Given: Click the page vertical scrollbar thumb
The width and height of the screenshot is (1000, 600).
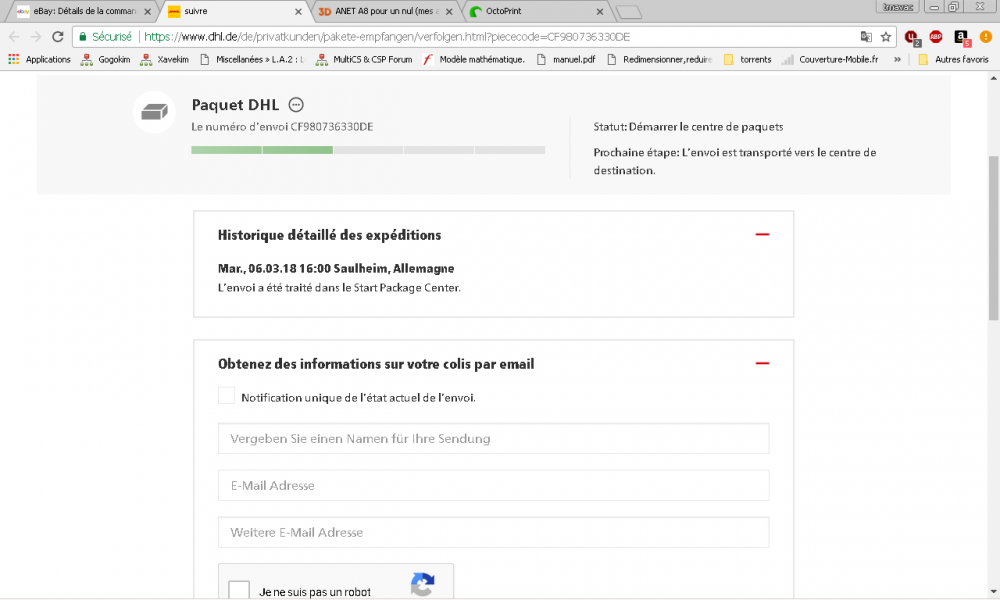Looking at the screenshot, I should coord(994,238).
